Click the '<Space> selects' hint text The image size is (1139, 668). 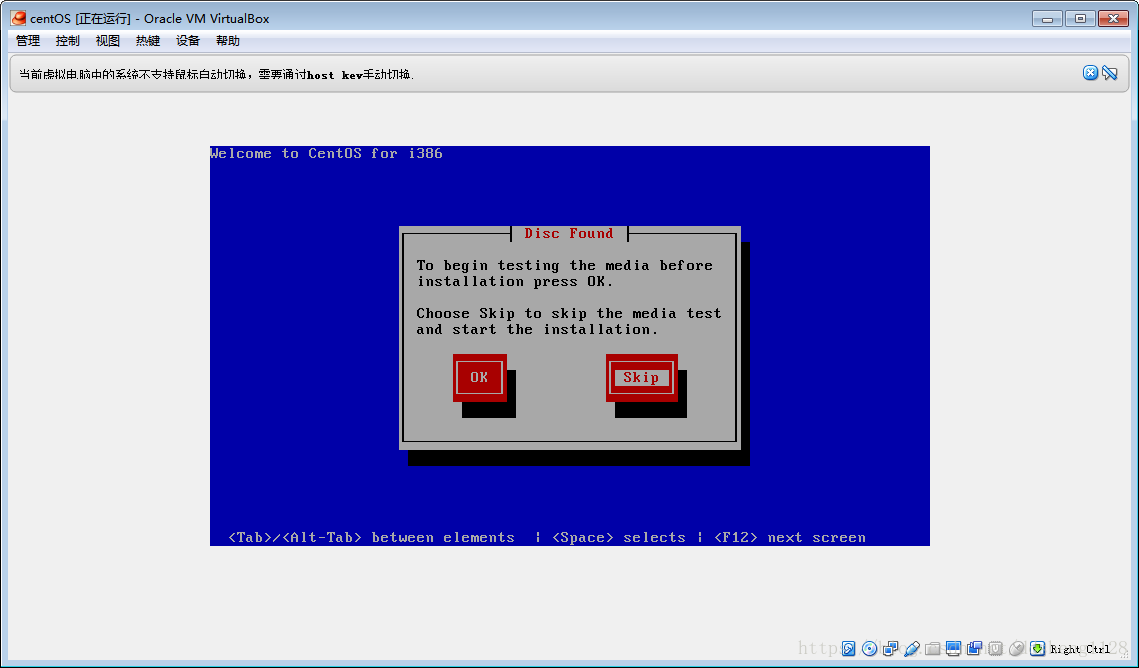(619, 537)
